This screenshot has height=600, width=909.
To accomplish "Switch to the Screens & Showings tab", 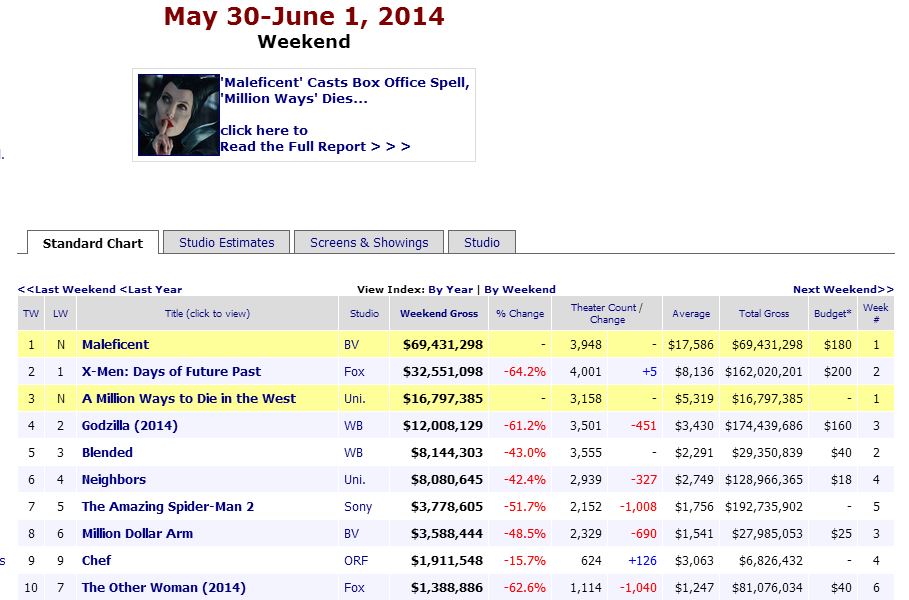I will click(x=369, y=242).
